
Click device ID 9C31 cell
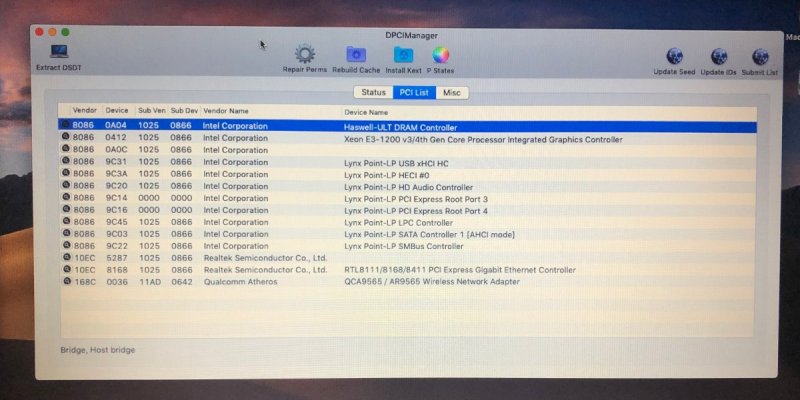tap(116, 162)
